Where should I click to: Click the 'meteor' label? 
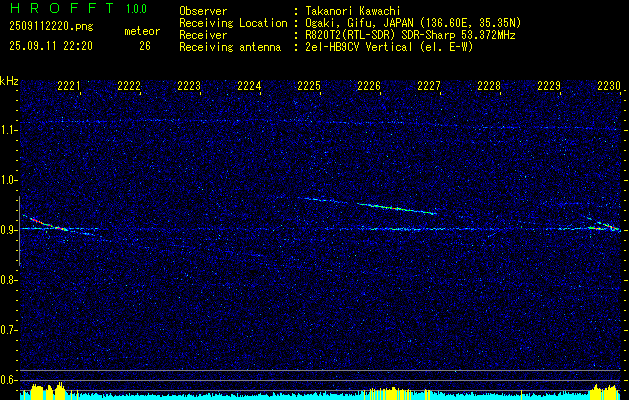point(142,31)
